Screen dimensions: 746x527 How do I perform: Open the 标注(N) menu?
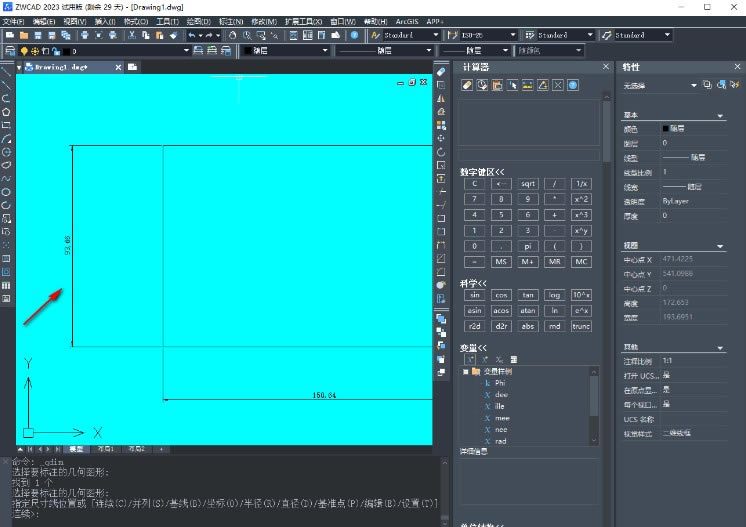[x=231, y=21]
